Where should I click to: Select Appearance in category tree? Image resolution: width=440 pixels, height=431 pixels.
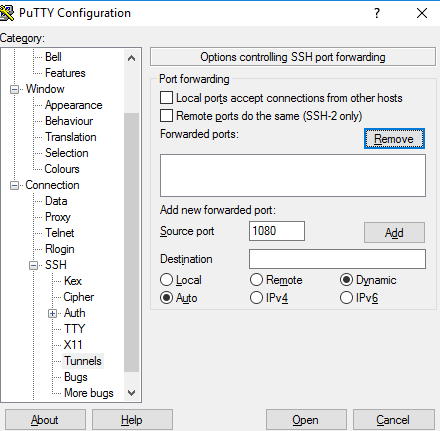point(74,105)
